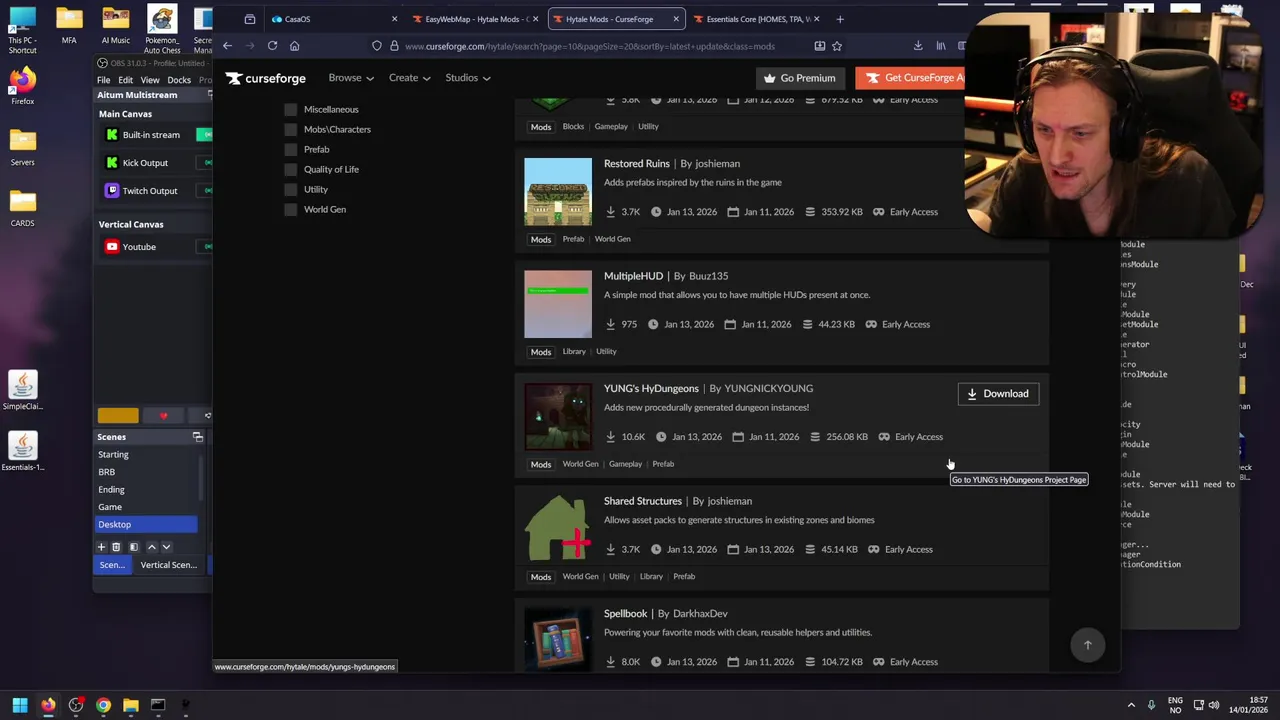Viewport: 1280px width, 720px height.
Task: Click the site lock icon in address bar
Action: tap(394, 46)
